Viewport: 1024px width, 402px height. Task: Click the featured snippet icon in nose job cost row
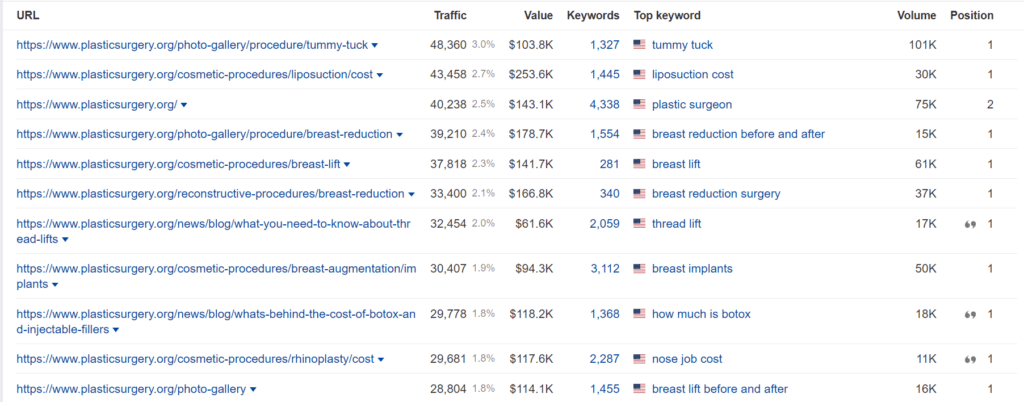(x=970, y=359)
